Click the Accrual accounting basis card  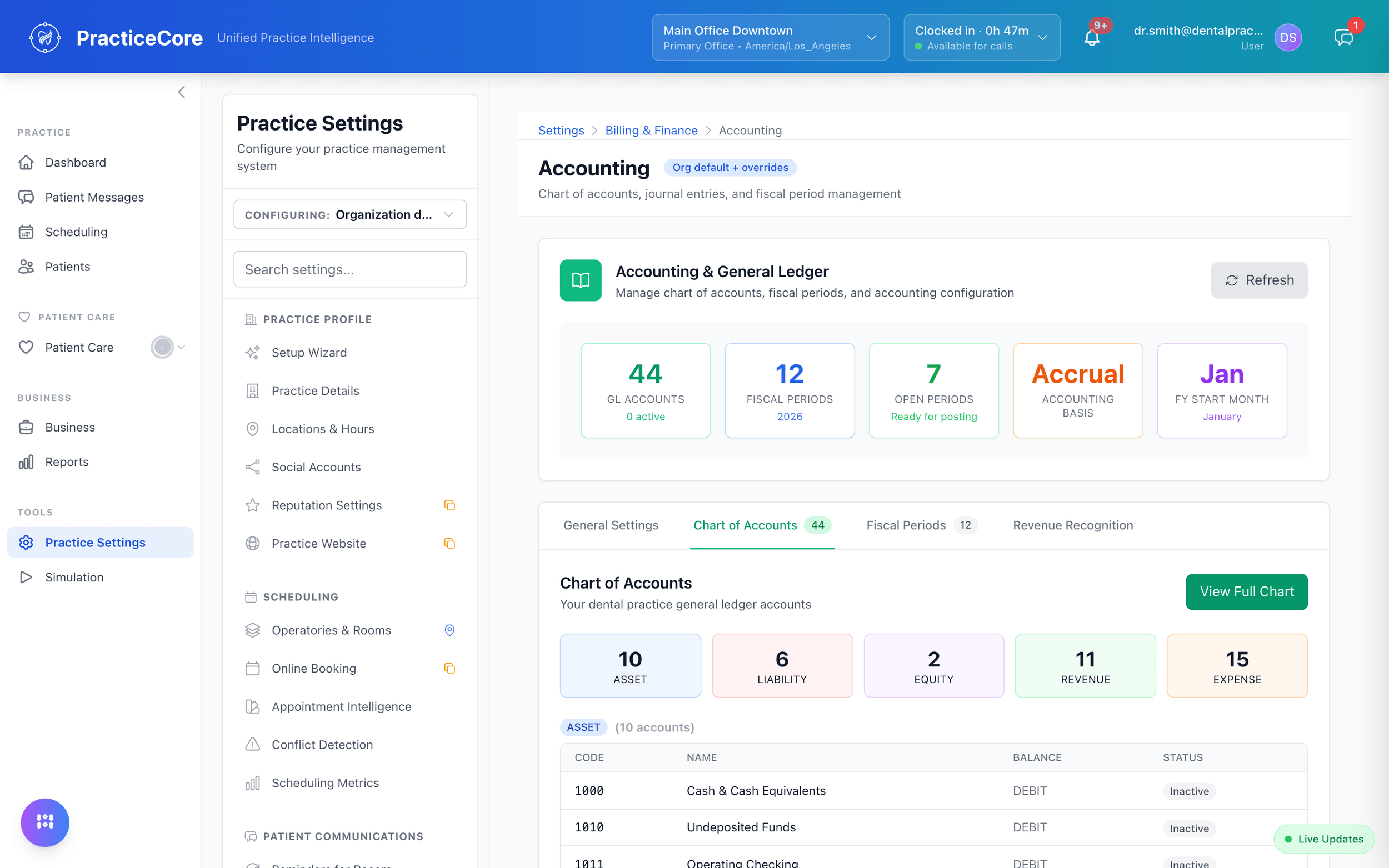pos(1078,390)
